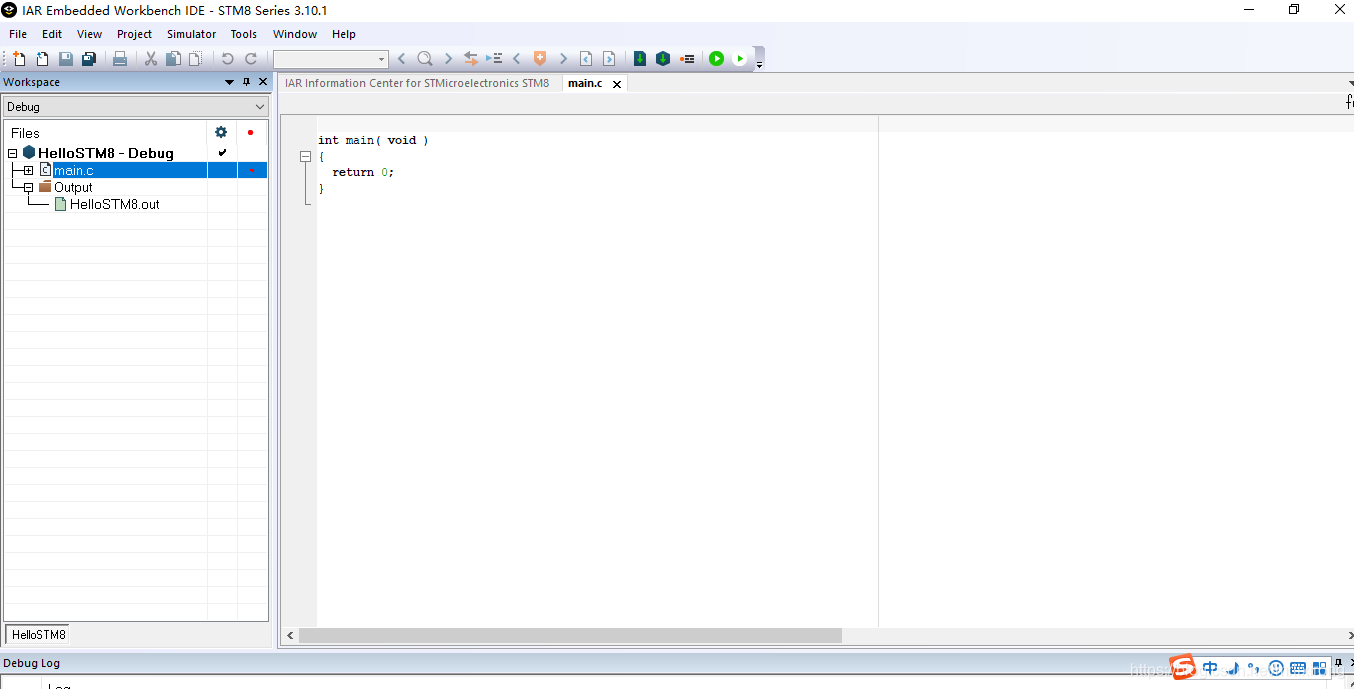Screen dimensions: 1354x689
Task: Click the Copy toolbar icon
Action: (173, 59)
